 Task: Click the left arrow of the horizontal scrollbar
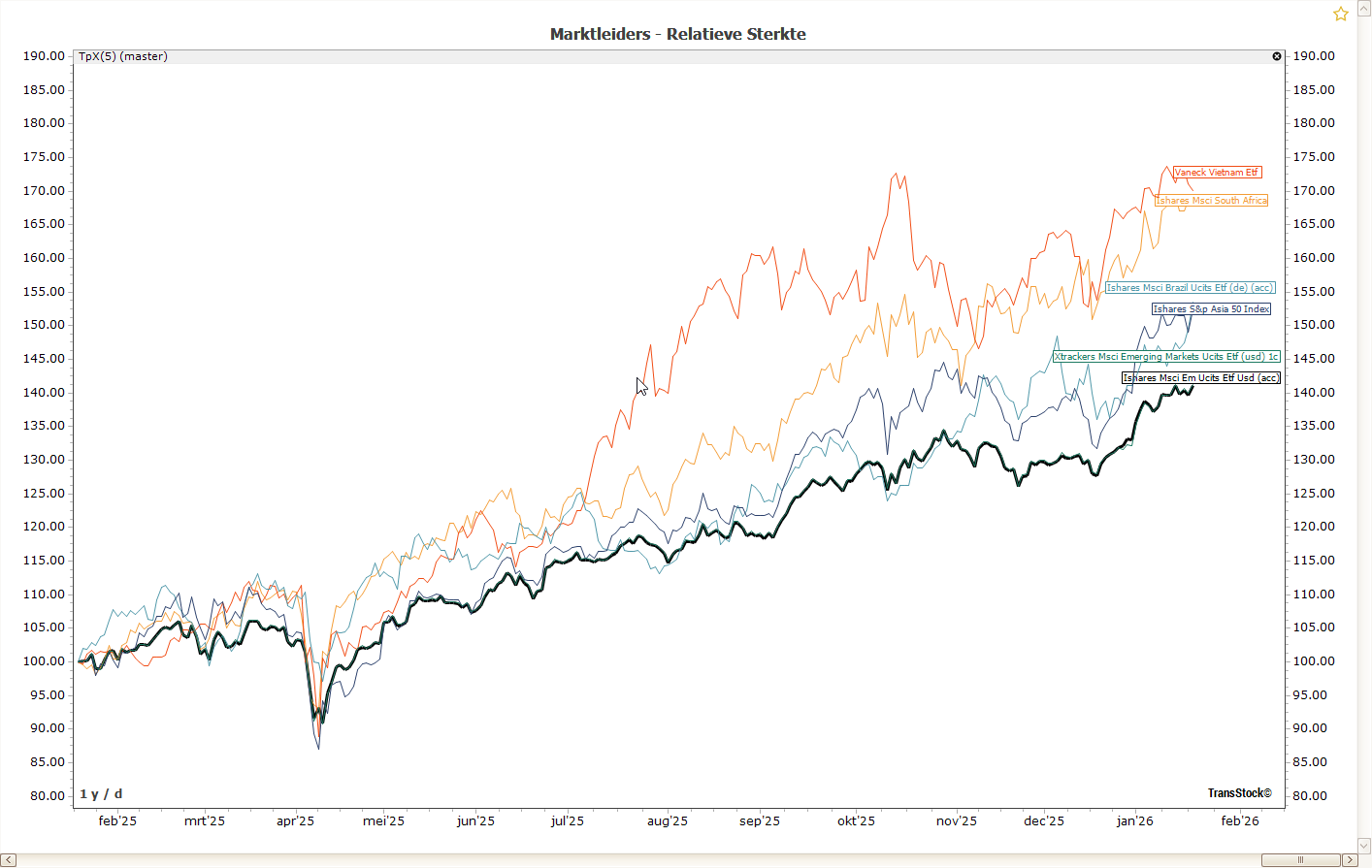point(9,859)
